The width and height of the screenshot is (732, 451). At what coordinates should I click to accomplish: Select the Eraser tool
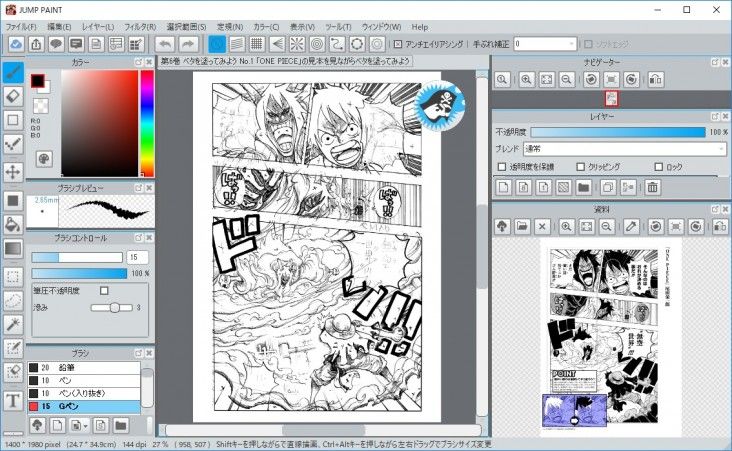click(13, 96)
